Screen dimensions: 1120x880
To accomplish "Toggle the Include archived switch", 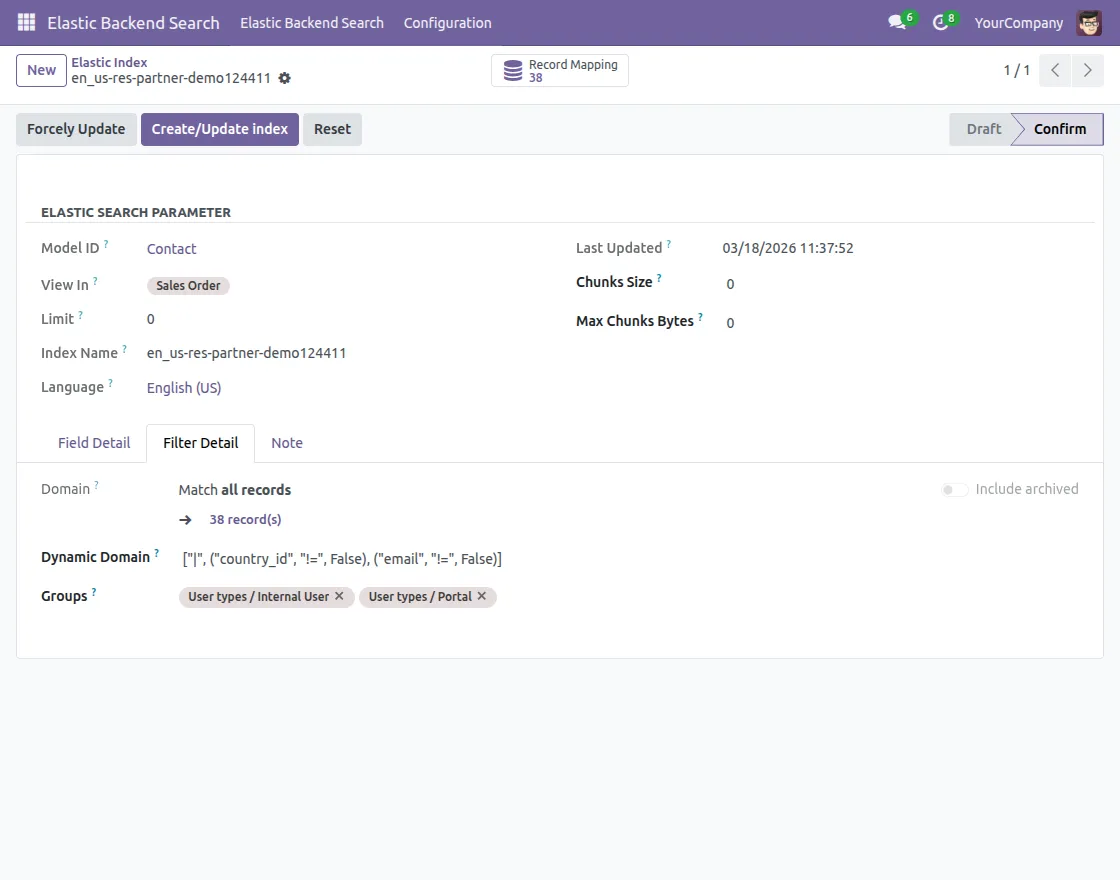I will tap(954, 489).
